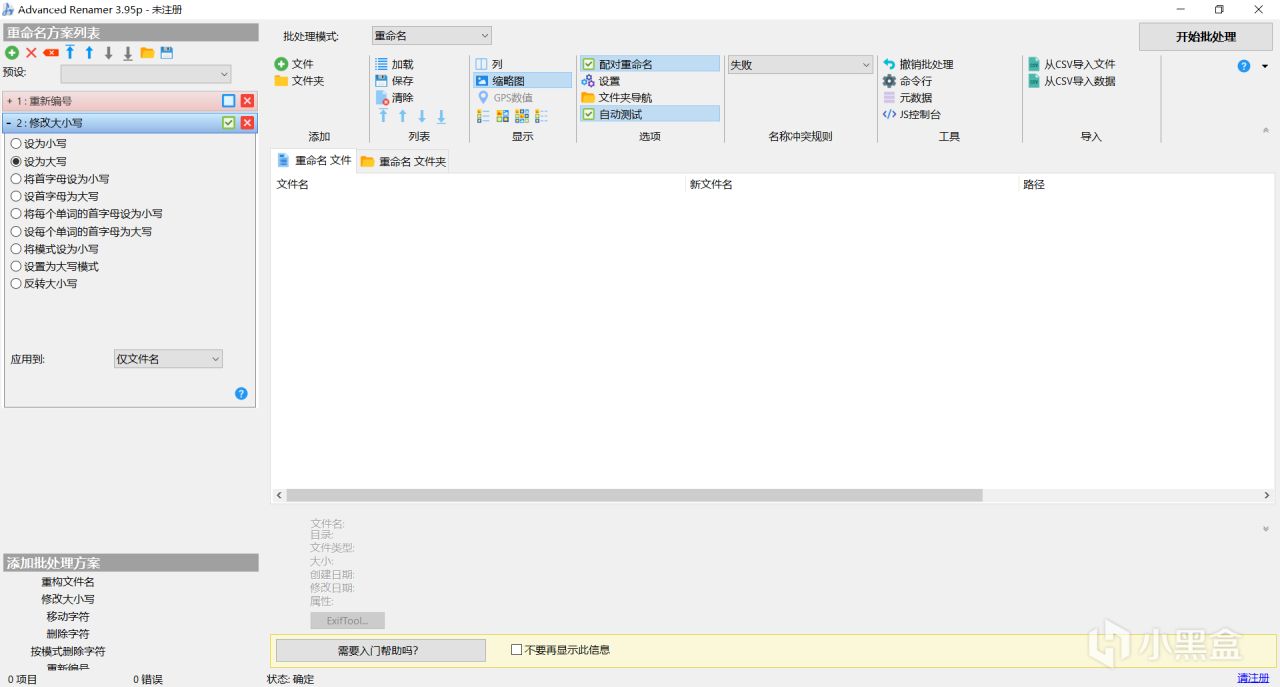Toggle the 配对重命名 option
The width and height of the screenshot is (1280, 687).
[649, 64]
